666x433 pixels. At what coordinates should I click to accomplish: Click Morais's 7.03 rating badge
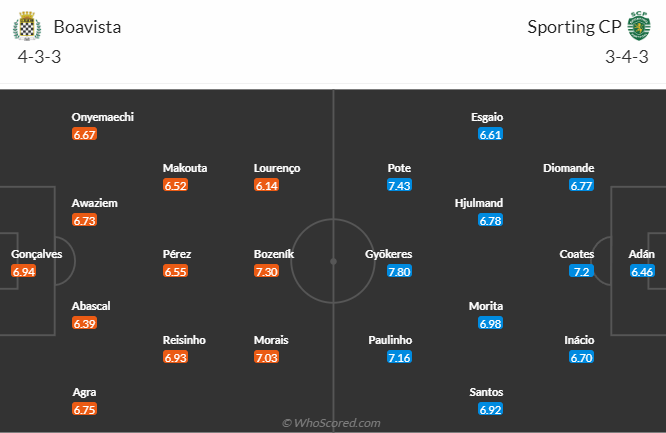click(x=266, y=357)
